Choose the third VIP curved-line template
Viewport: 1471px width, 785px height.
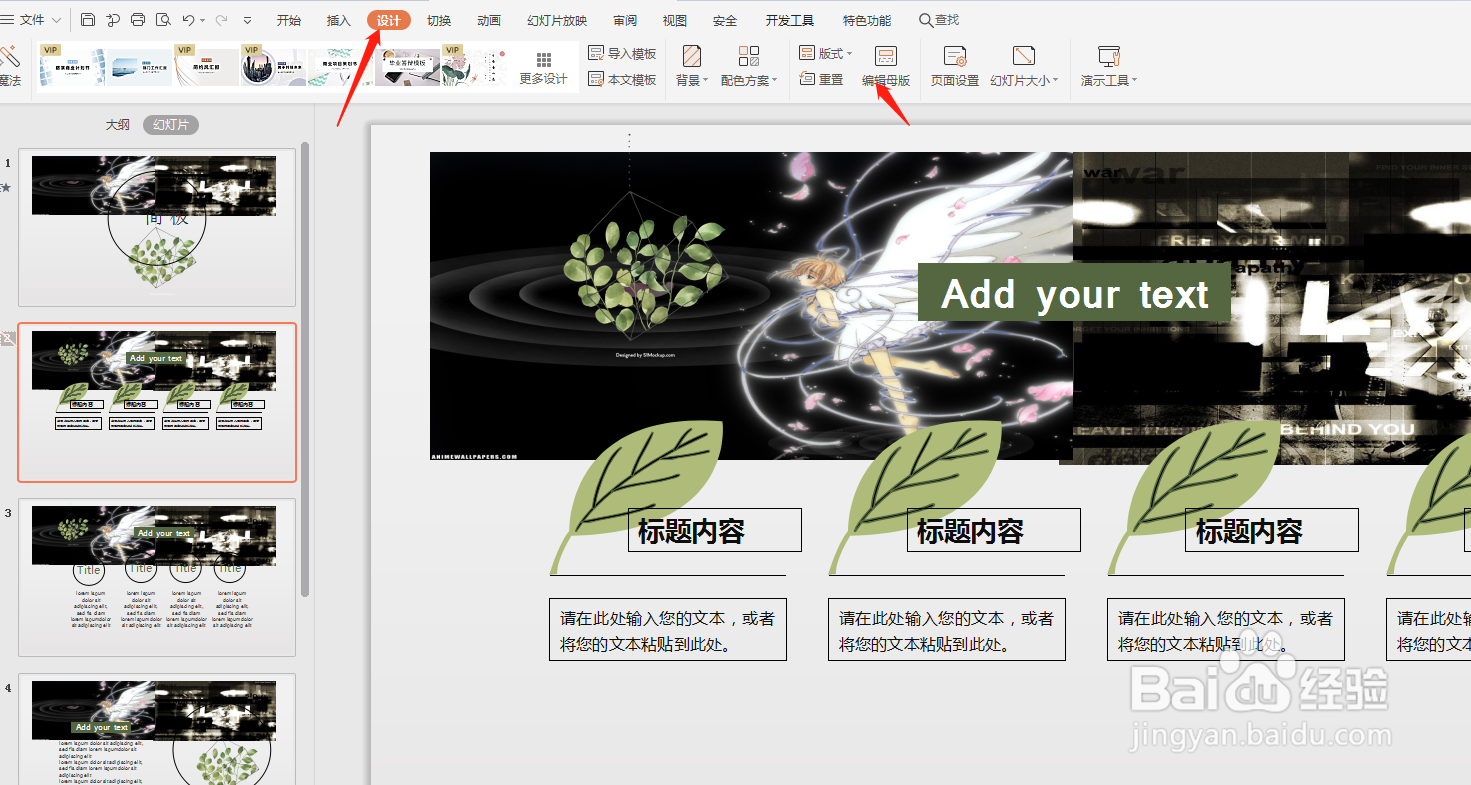click(x=207, y=65)
